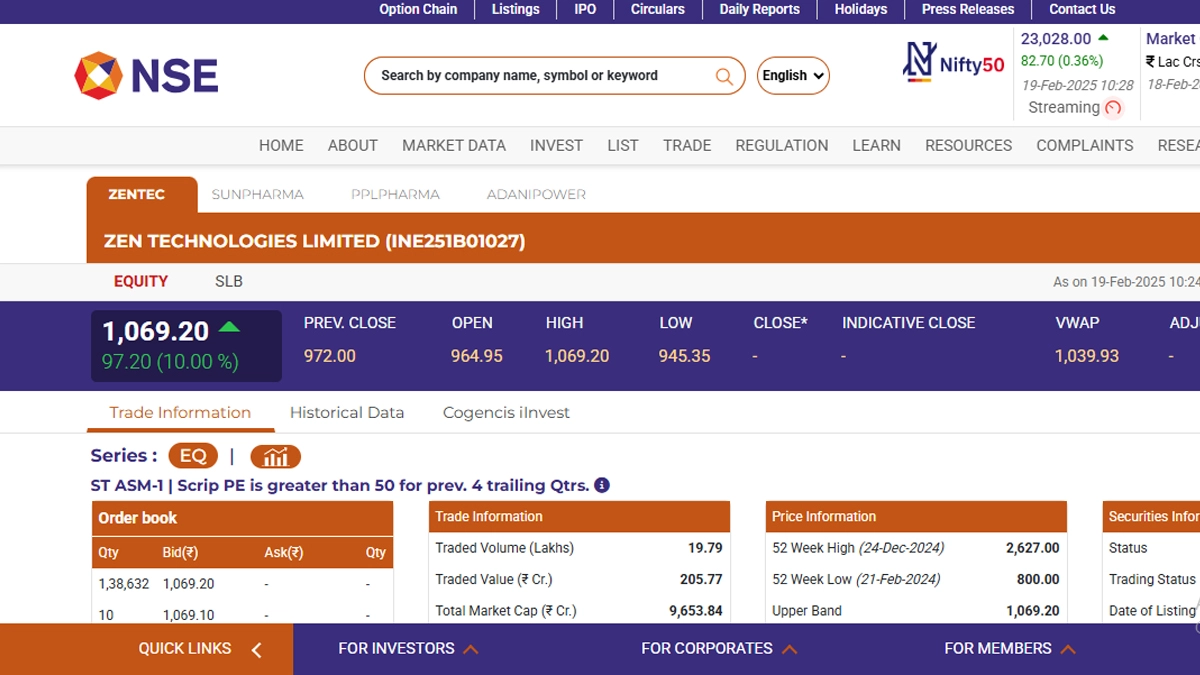The height and width of the screenshot is (675, 1200).
Task: Click the Nifty50 logo
Action: 953,62
